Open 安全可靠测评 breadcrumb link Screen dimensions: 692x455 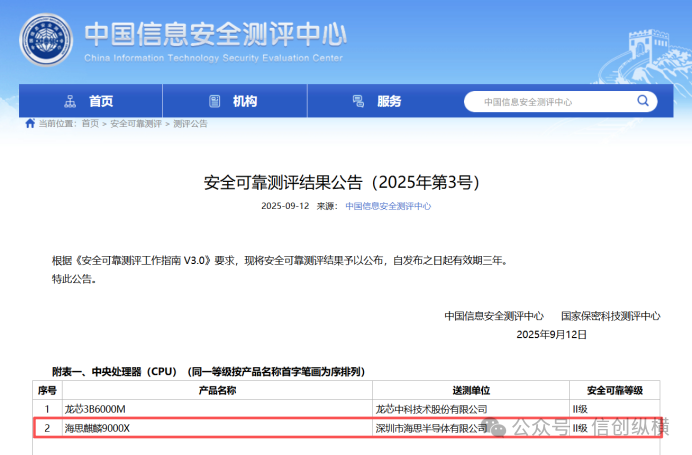click(136, 124)
